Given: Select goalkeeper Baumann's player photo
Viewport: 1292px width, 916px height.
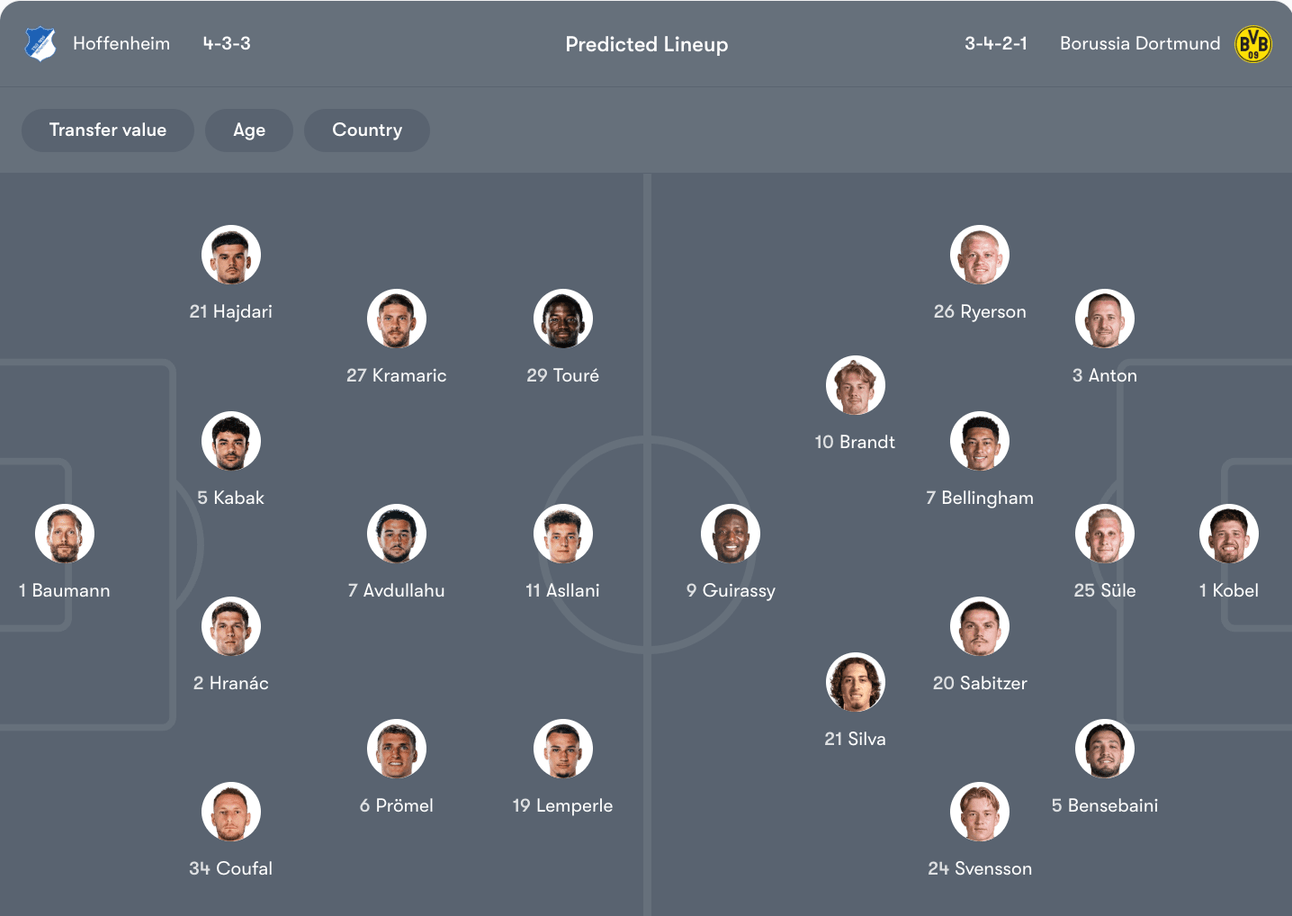Looking at the screenshot, I should tap(65, 534).
